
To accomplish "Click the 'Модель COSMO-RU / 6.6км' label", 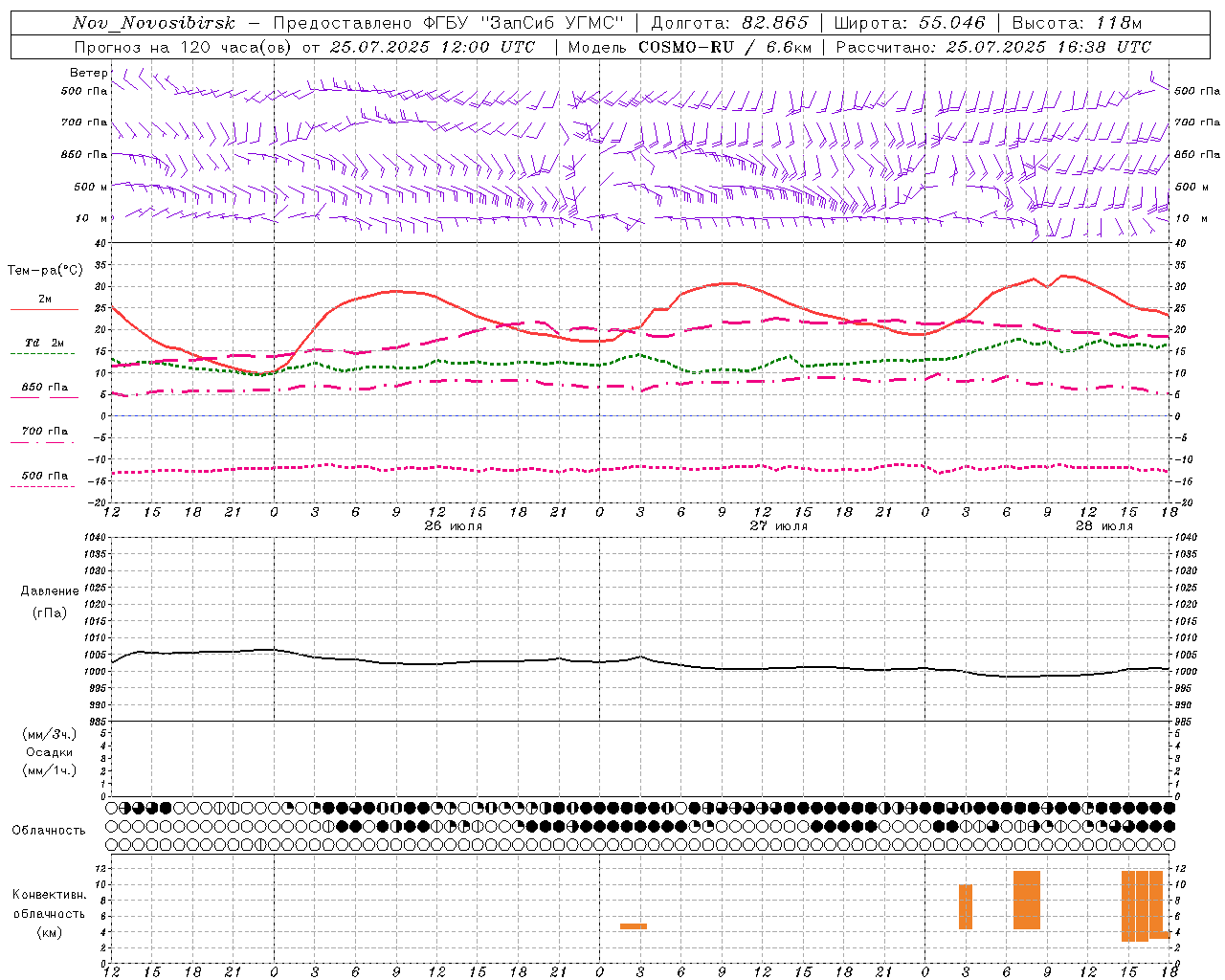I will (690, 47).
